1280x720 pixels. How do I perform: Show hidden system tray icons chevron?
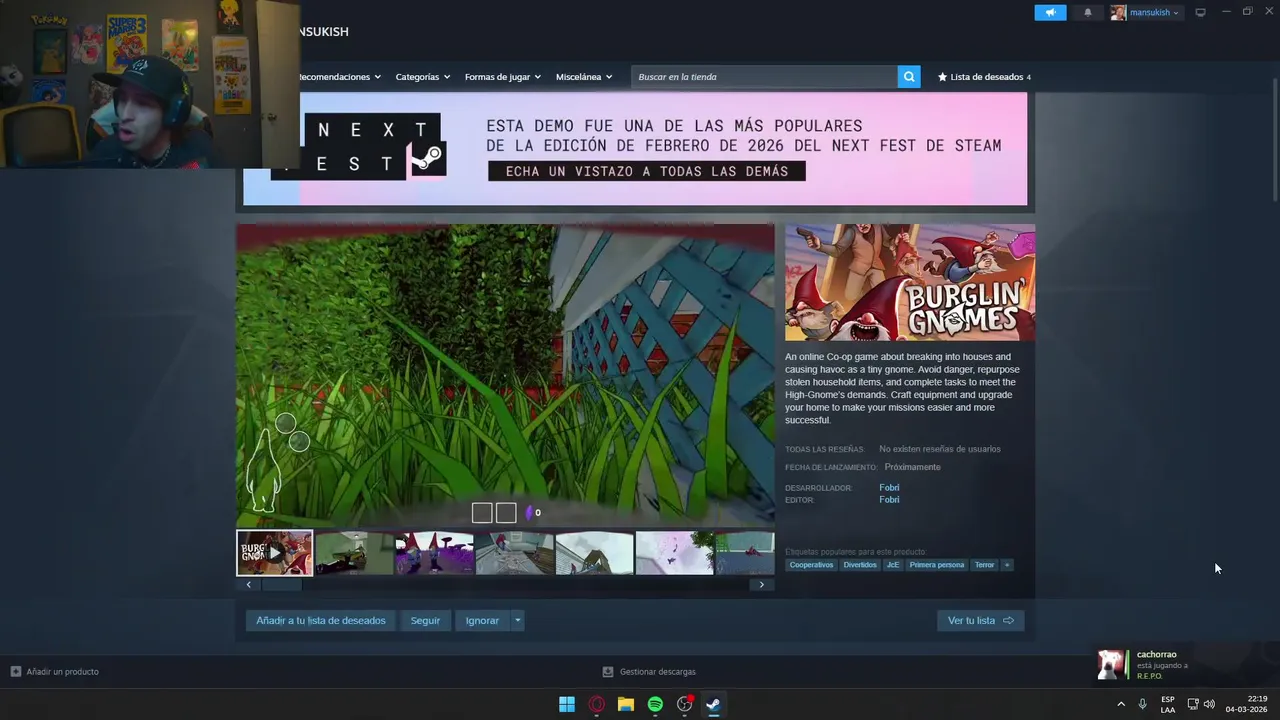1121,704
